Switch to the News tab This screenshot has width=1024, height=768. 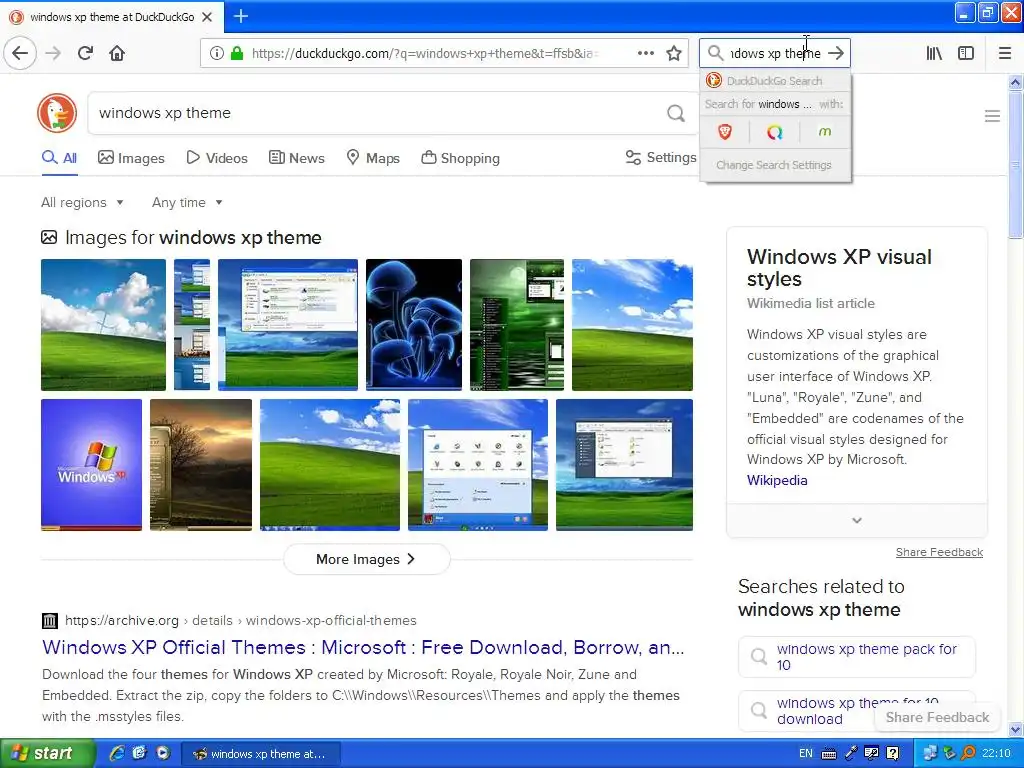coord(297,158)
